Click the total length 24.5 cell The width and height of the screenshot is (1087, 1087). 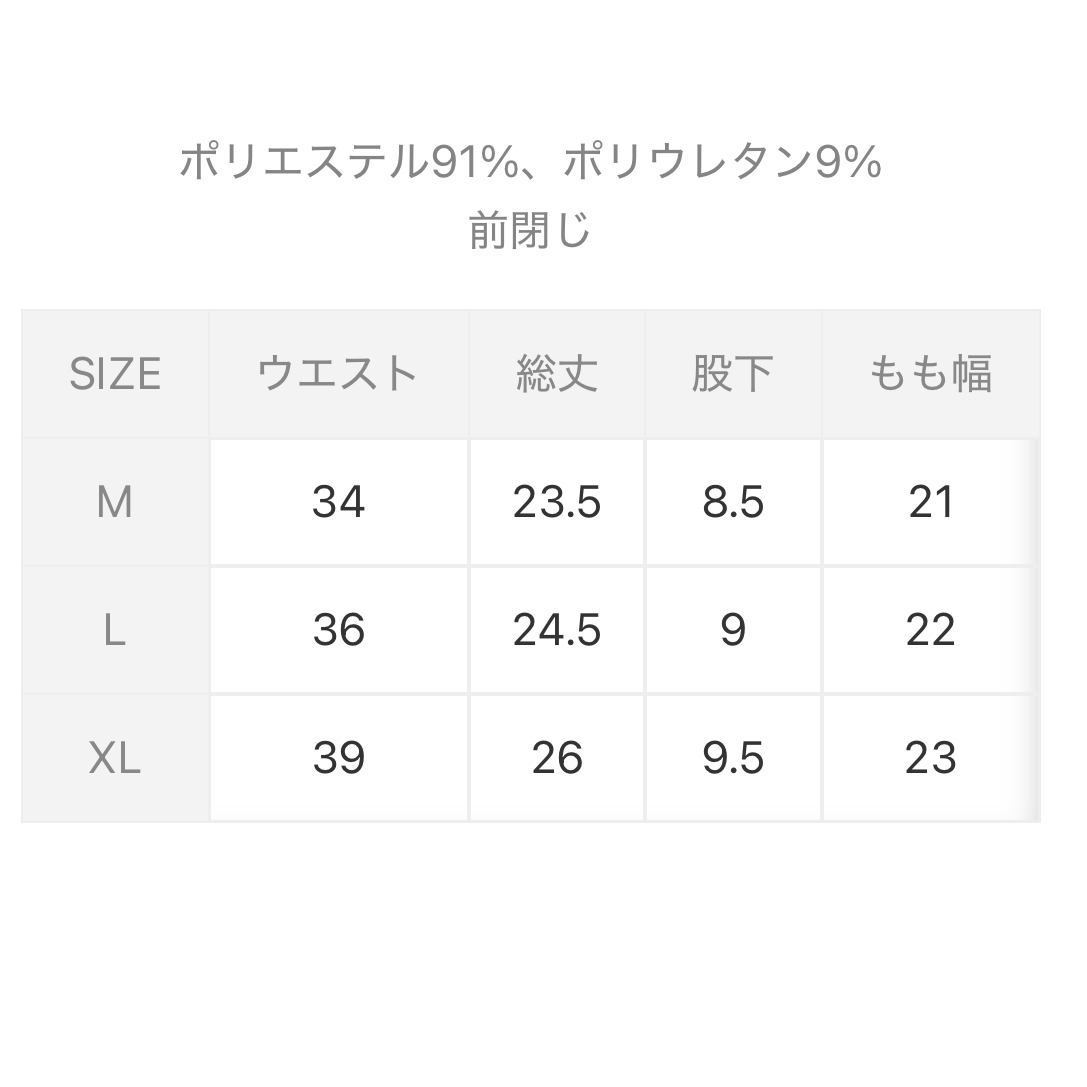[x=557, y=630]
